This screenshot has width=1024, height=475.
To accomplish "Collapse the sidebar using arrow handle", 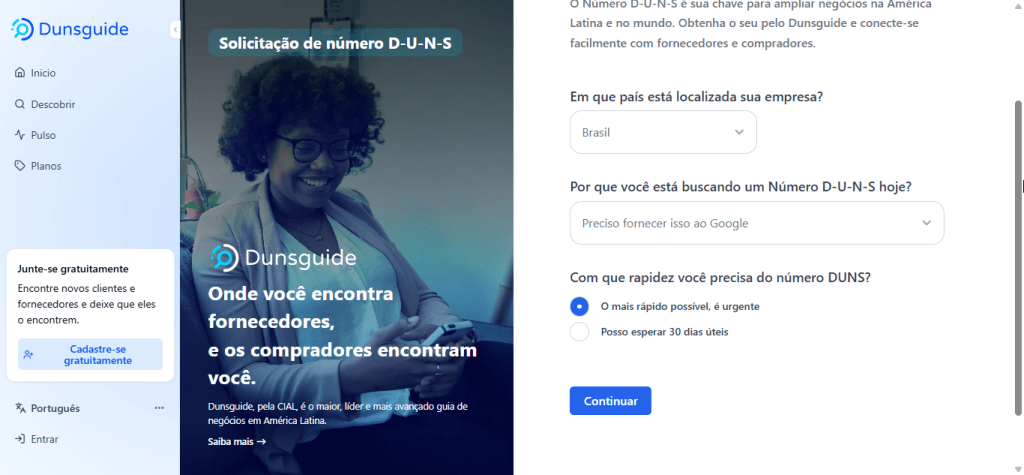I will pos(175,29).
